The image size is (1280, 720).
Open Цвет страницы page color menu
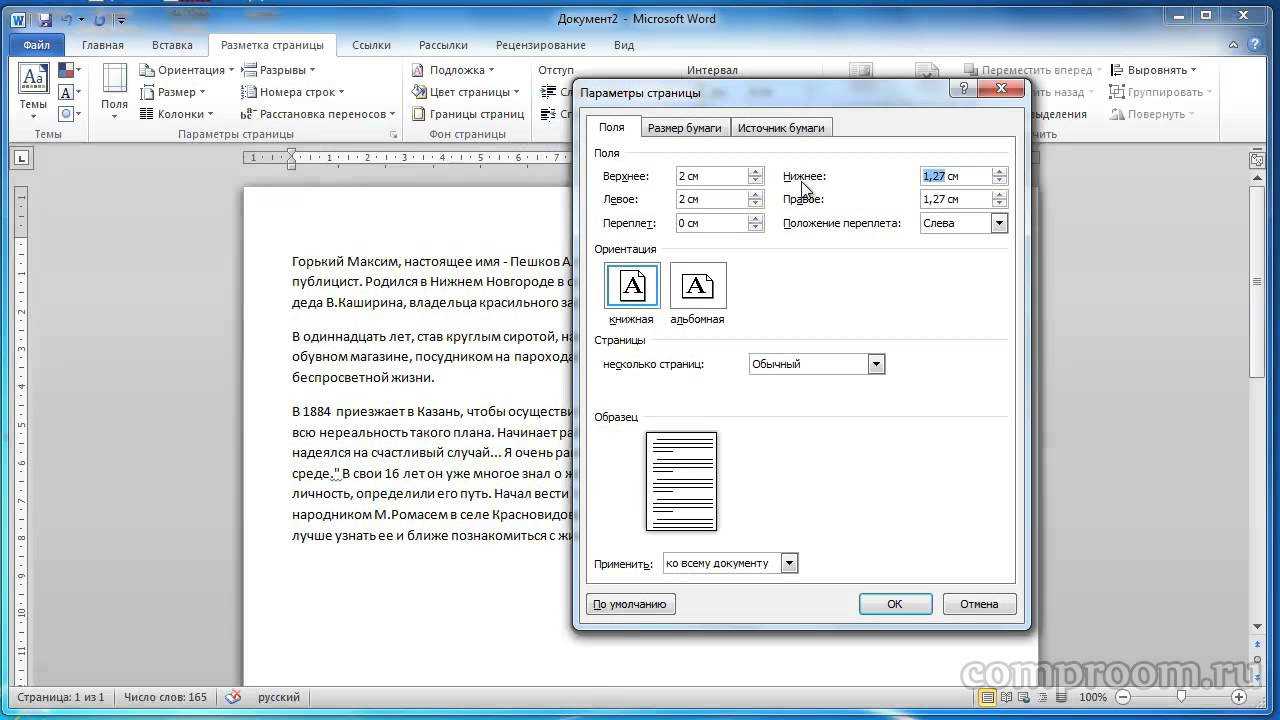465,92
